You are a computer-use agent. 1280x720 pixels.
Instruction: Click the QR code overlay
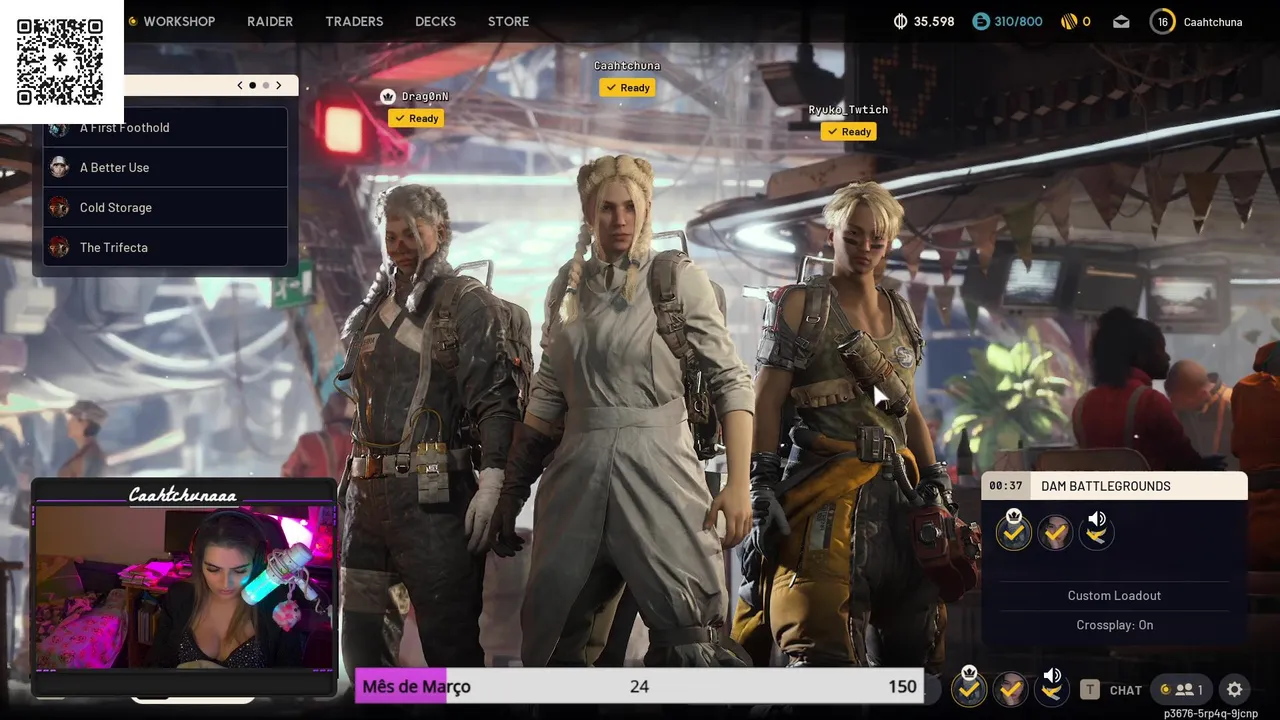coord(60,61)
